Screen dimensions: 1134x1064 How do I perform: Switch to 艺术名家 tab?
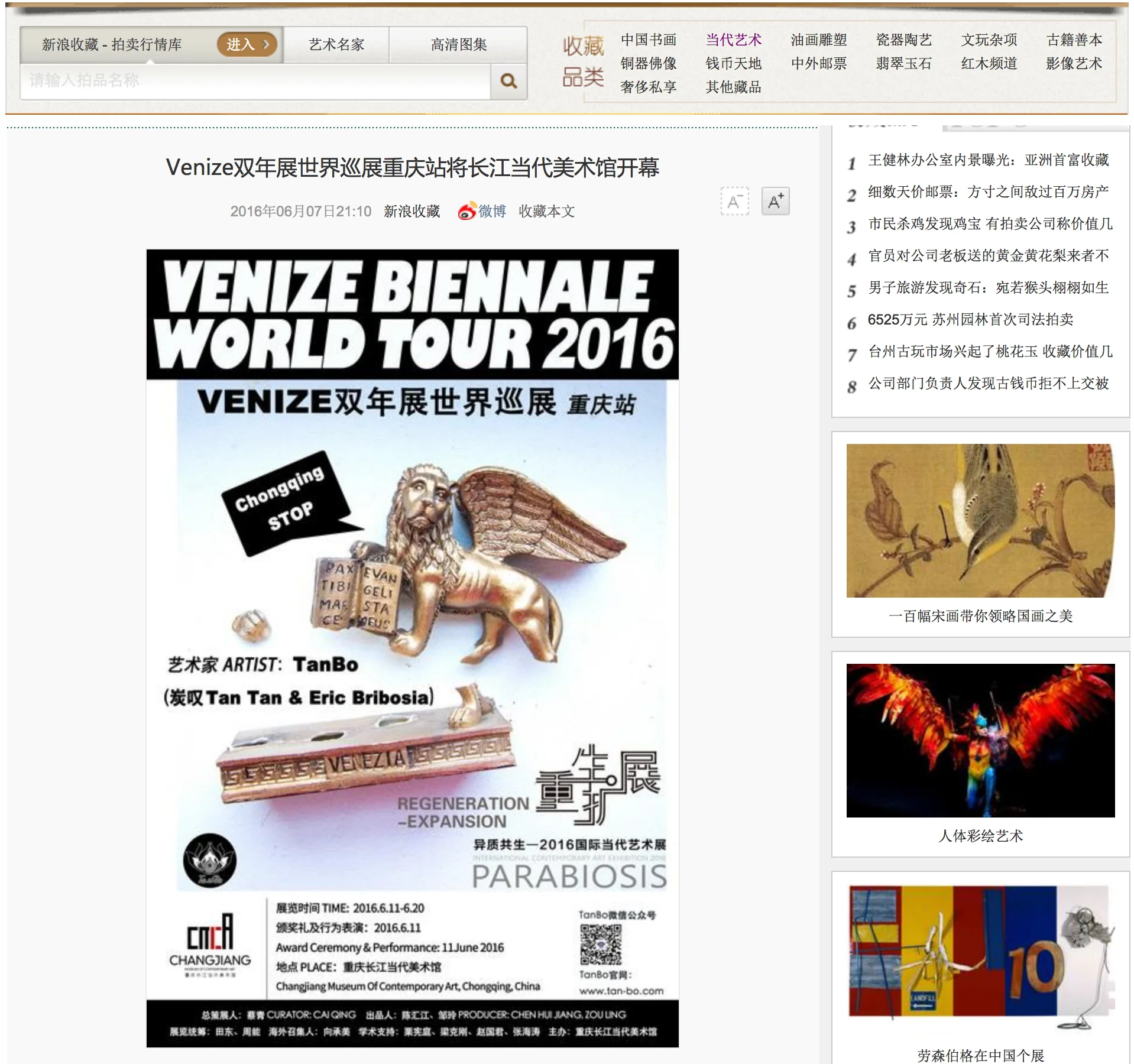[336, 44]
